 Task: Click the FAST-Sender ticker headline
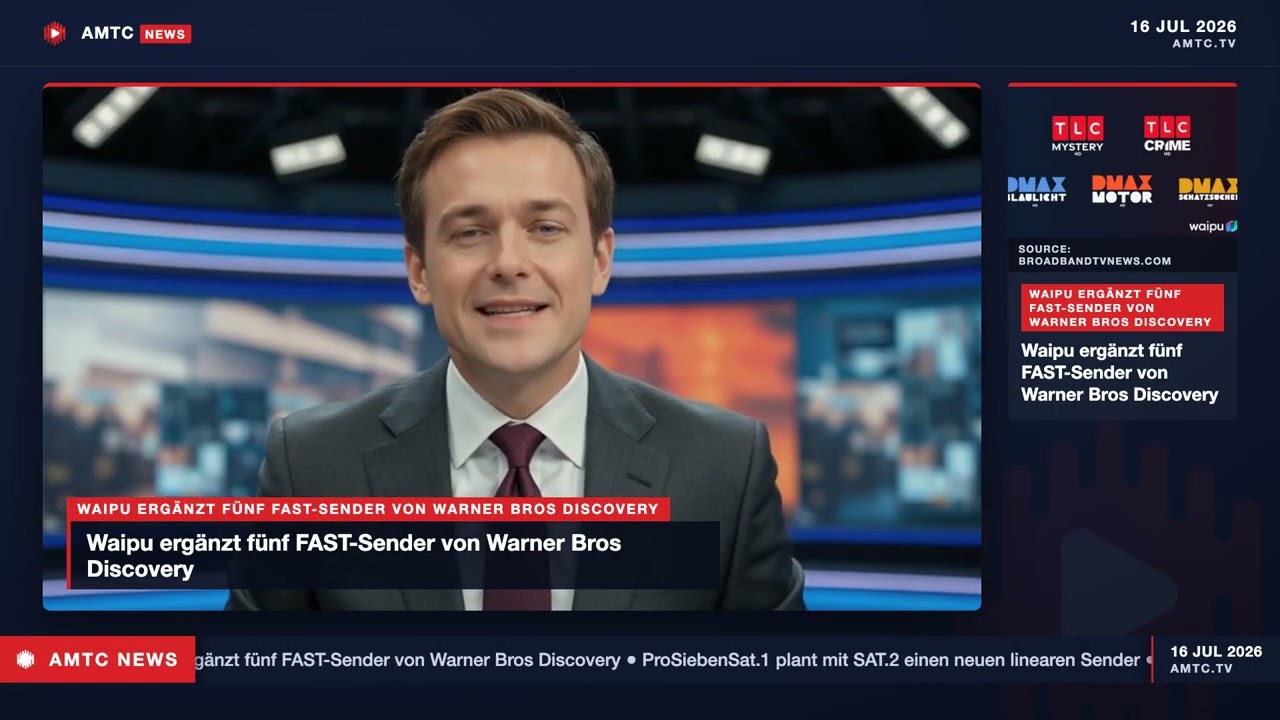tap(408, 660)
